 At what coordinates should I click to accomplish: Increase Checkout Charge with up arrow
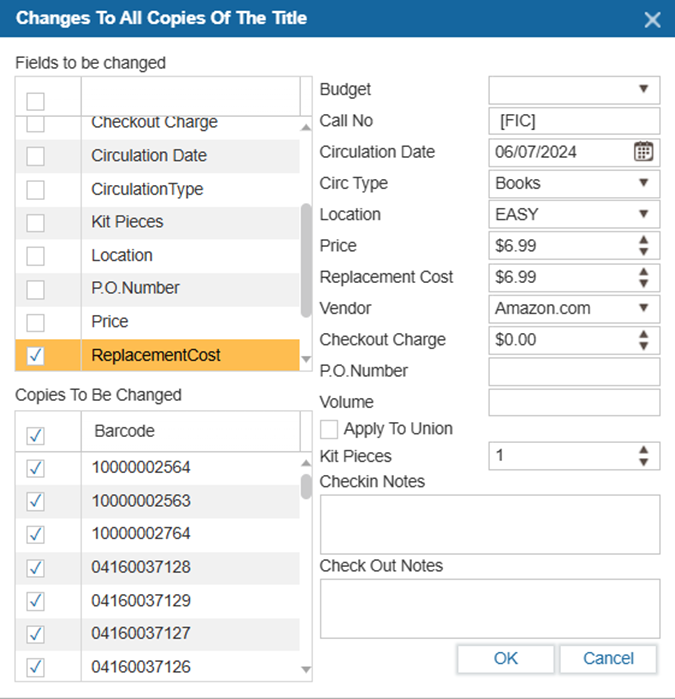point(643,333)
